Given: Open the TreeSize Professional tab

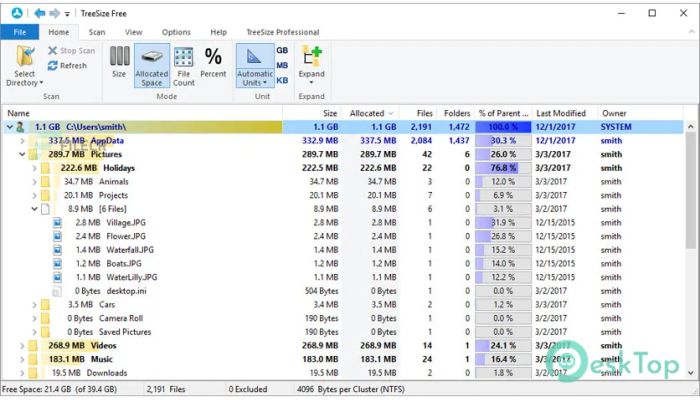Looking at the screenshot, I should pyautogui.click(x=283, y=32).
